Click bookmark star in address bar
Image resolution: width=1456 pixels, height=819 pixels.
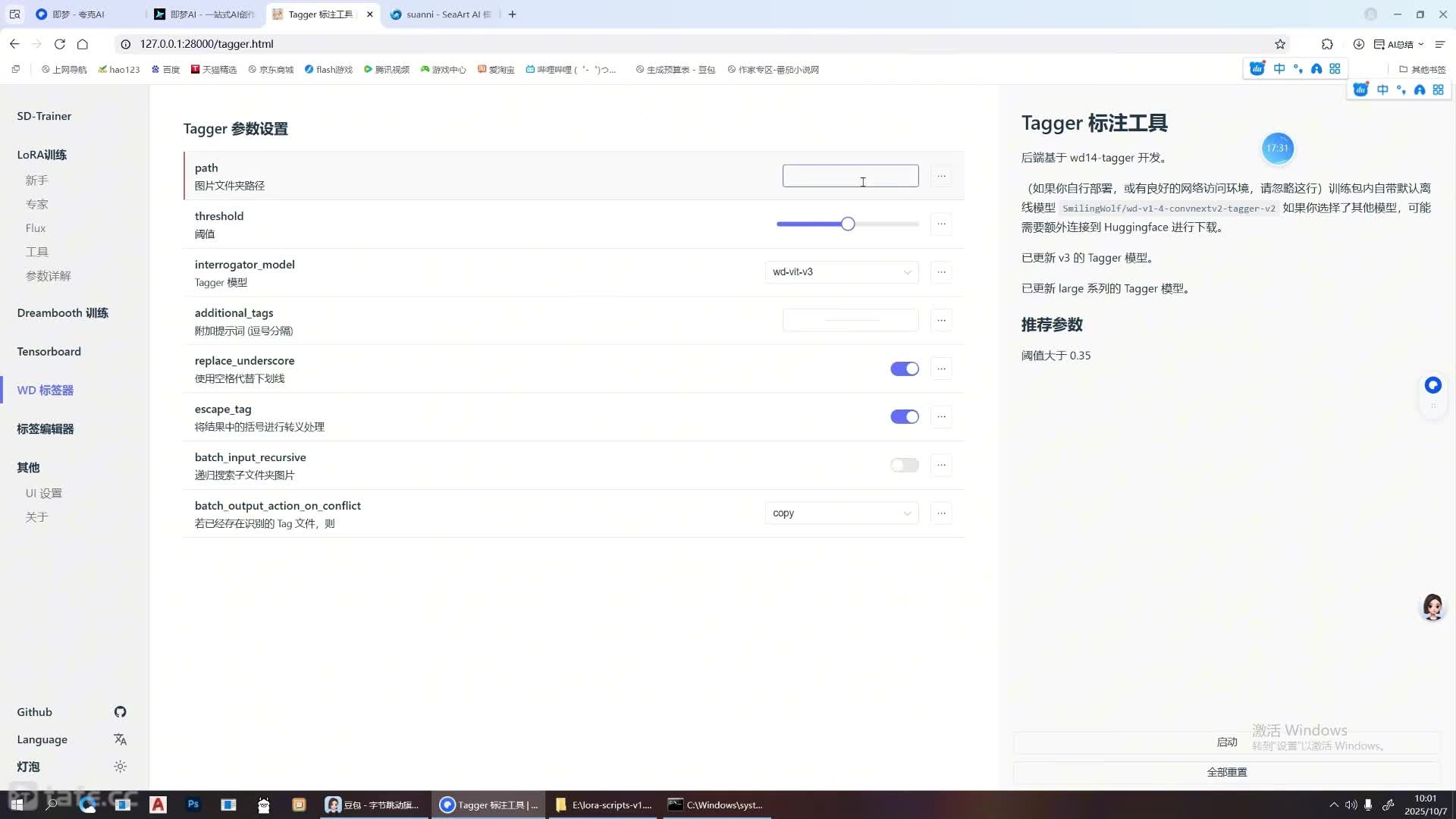click(x=1280, y=44)
